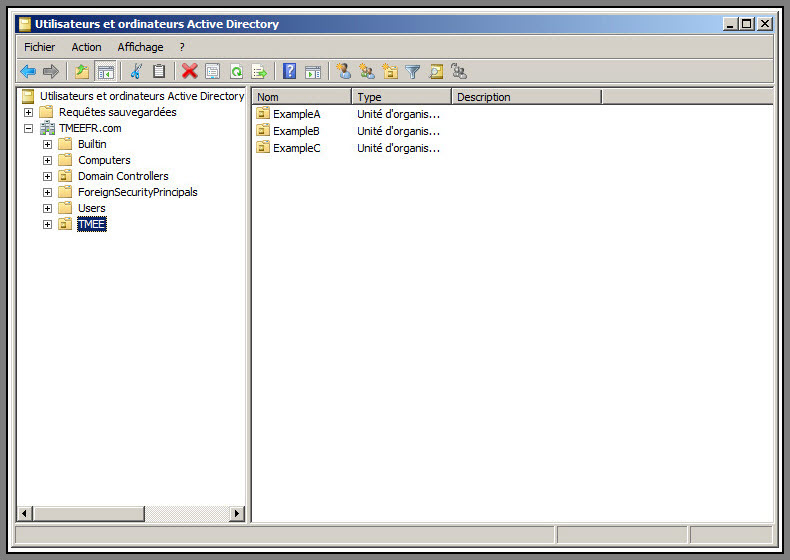Click the filter funnel icon
790x560 pixels.
pyautogui.click(x=412, y=71)
